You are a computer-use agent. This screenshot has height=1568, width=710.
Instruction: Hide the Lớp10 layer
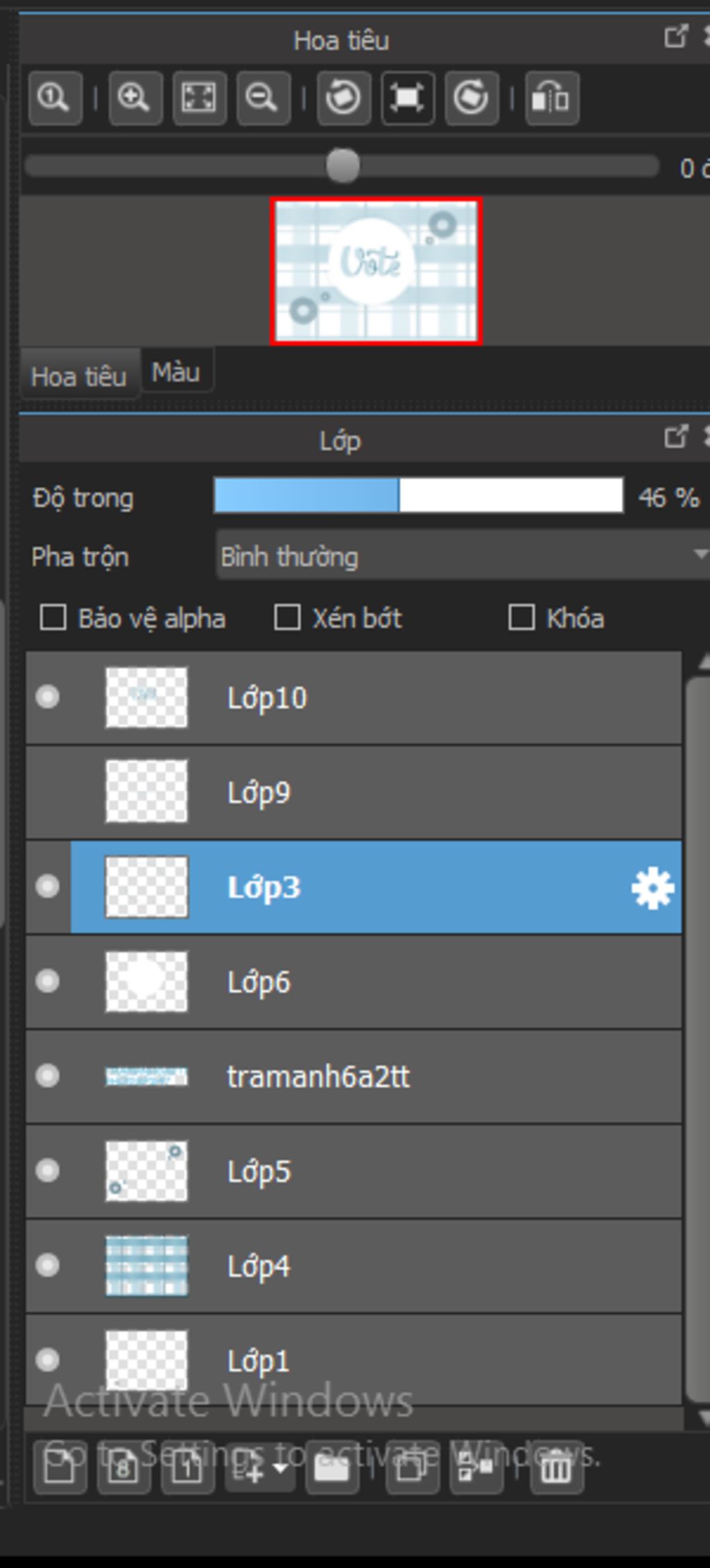(48, 697)
